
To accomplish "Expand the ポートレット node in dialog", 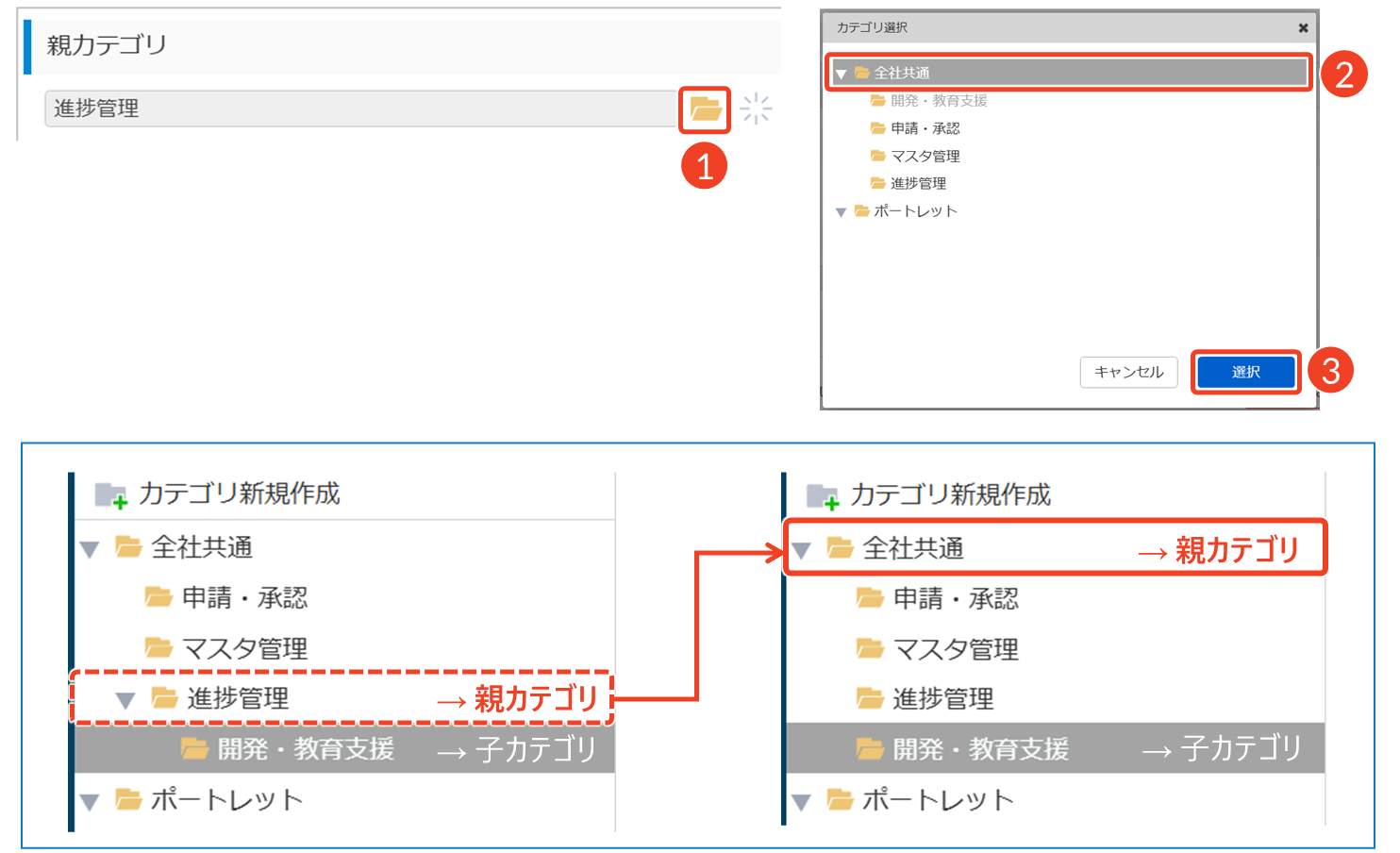I will point(841,212).
